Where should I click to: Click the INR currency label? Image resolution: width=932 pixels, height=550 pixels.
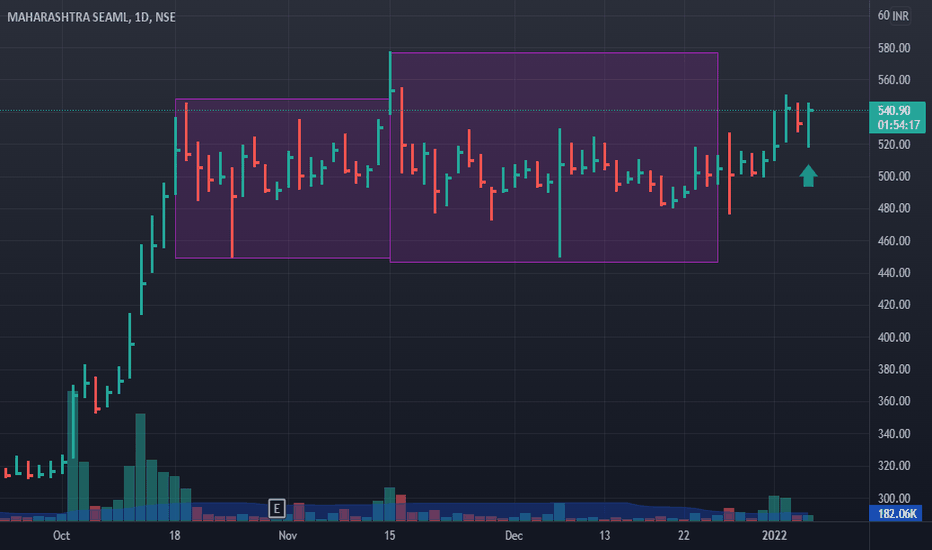pyautogui.click(x=900, y=16)
